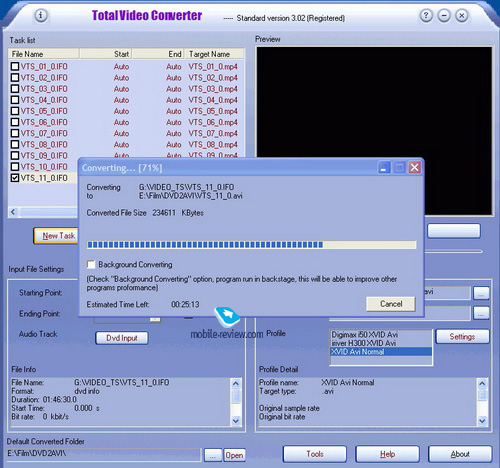Viewport: 500px width, 468px height.
Task: Cancel the conversion in progress
Action: (391, 304)
